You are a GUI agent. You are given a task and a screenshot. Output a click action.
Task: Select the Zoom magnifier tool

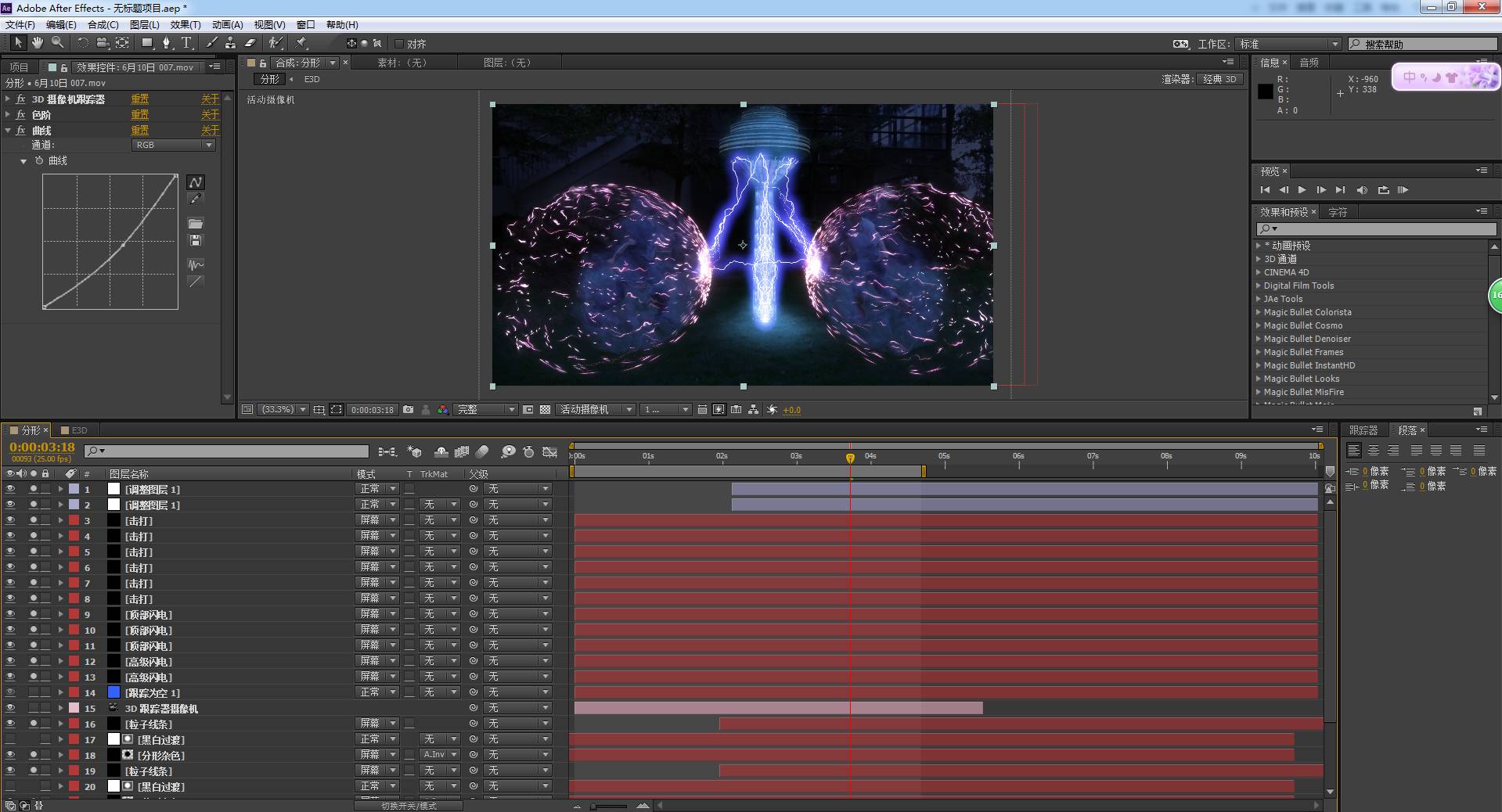(57, 43)
